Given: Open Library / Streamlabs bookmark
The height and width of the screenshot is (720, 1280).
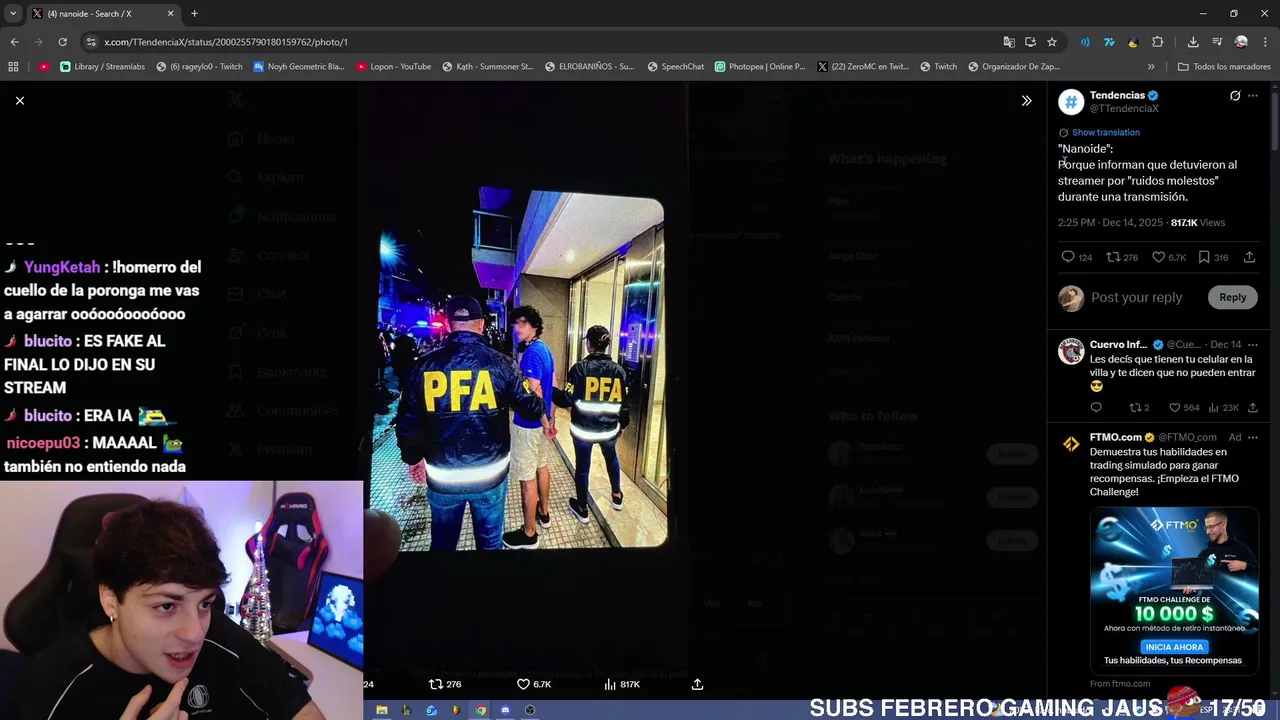Looking at the screenshot, I should click(102, 67).
